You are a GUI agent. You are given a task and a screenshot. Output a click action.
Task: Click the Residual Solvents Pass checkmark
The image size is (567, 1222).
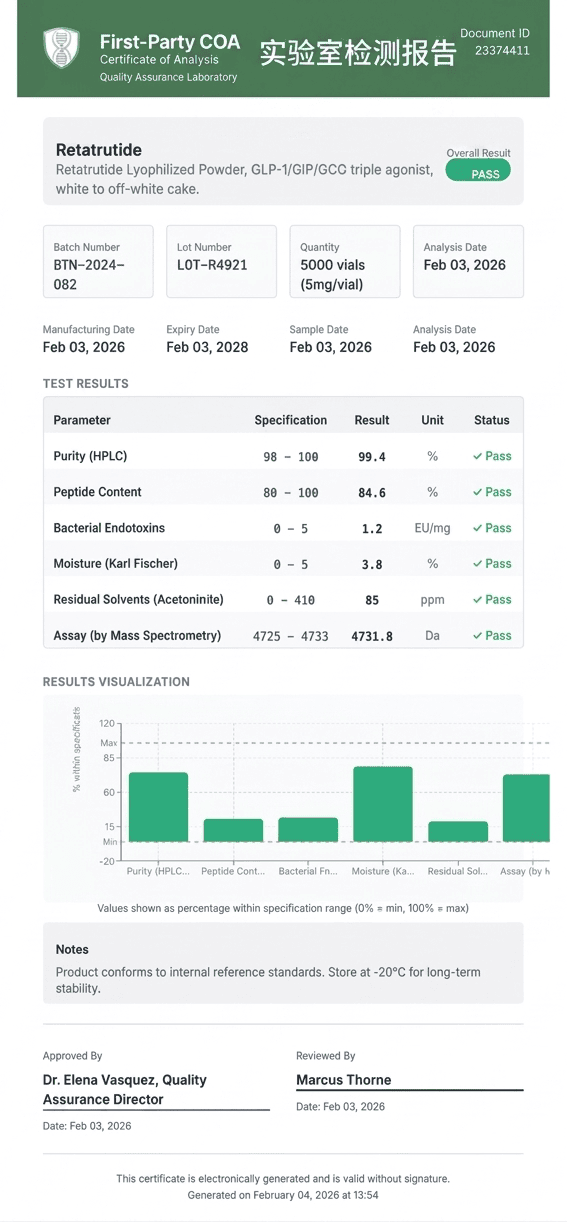coord(478,600)
